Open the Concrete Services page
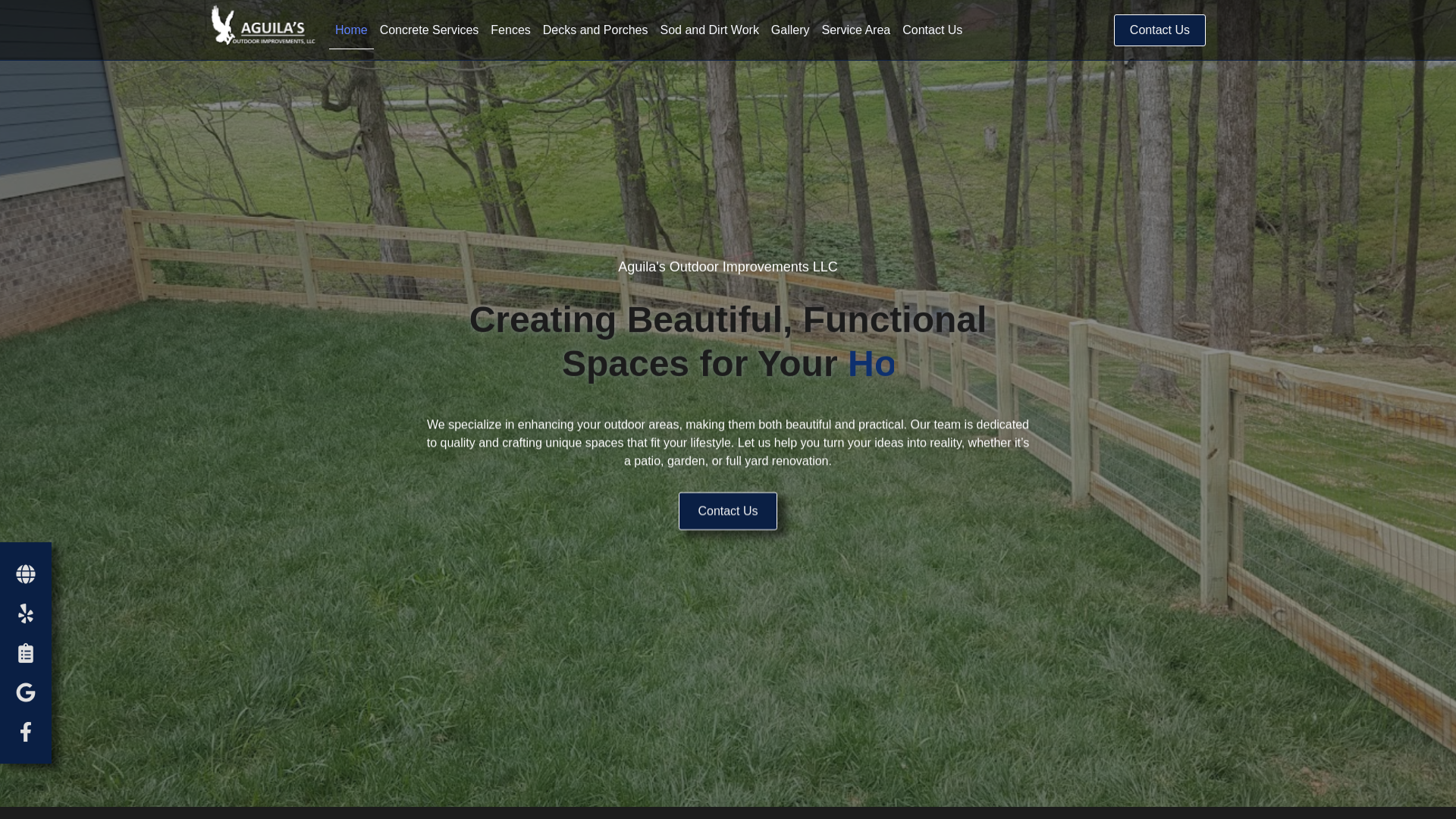 click(429, 30)
